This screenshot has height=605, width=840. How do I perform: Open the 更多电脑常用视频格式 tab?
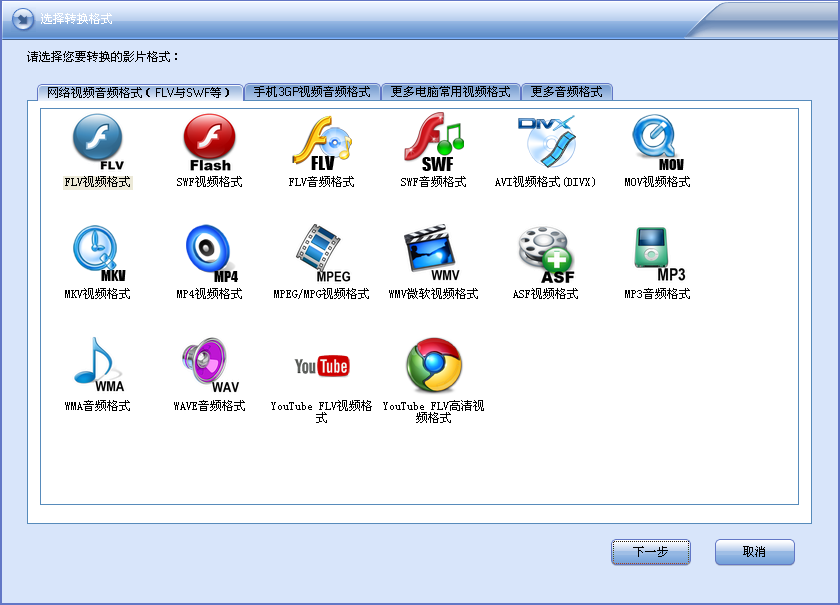coord(450,92)
